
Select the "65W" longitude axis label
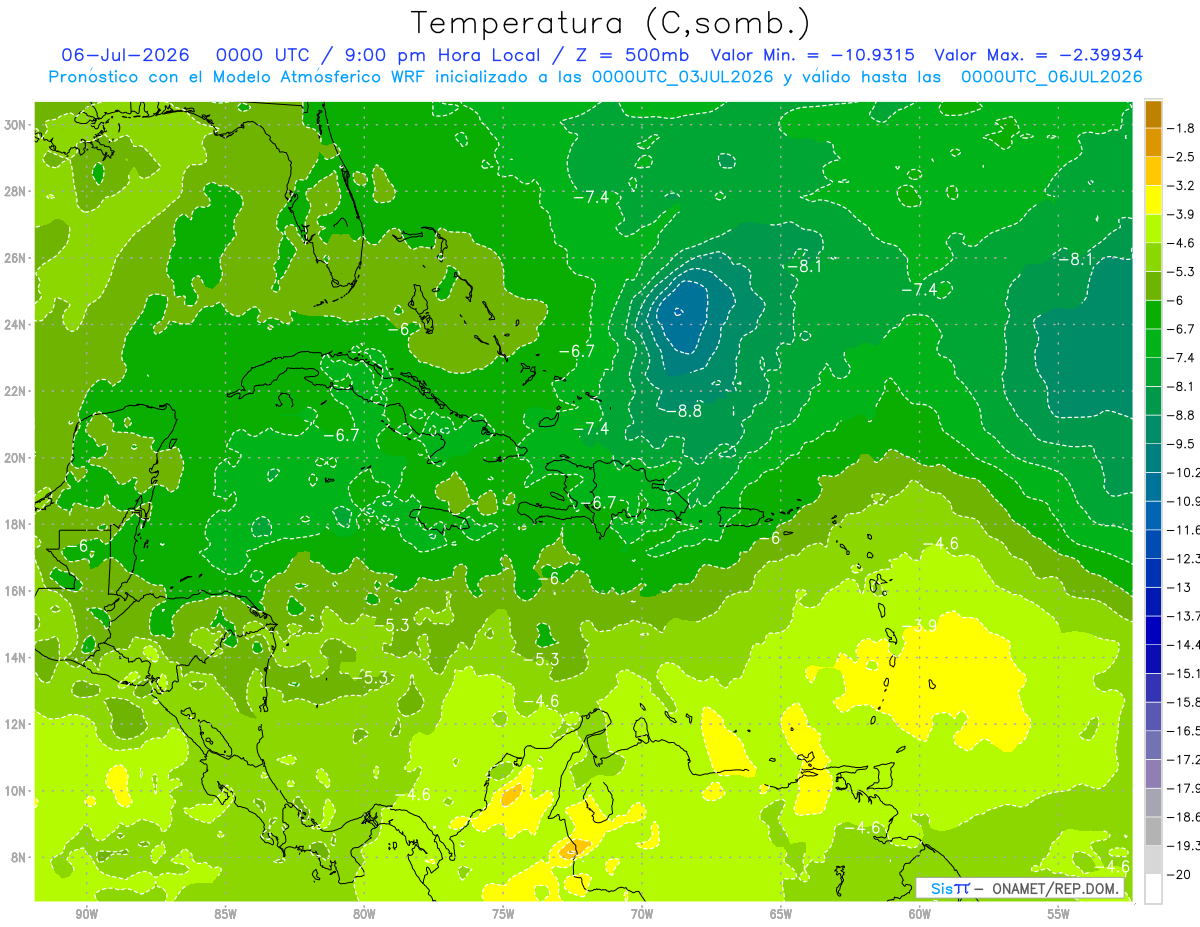point(781,914)
